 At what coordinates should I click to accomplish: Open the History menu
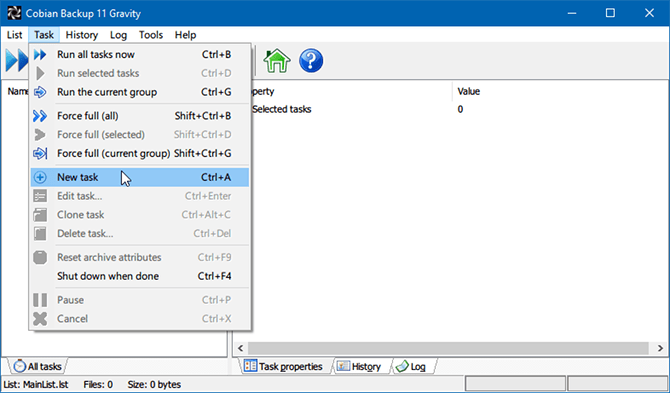pos(82,35)
